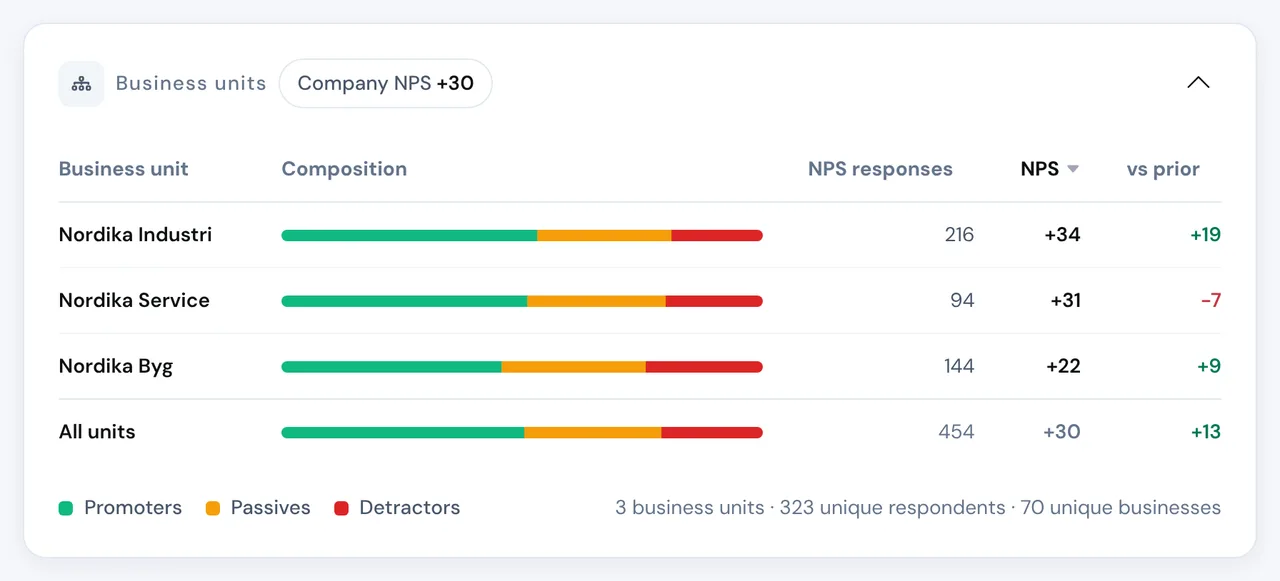
Task: Click the +34 NPS score
Action: 1062,235
